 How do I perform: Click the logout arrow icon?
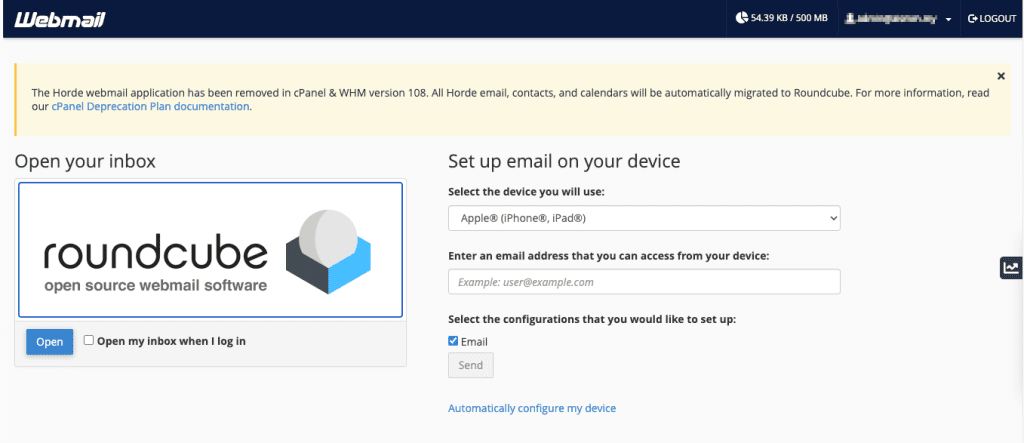point(972,18)
